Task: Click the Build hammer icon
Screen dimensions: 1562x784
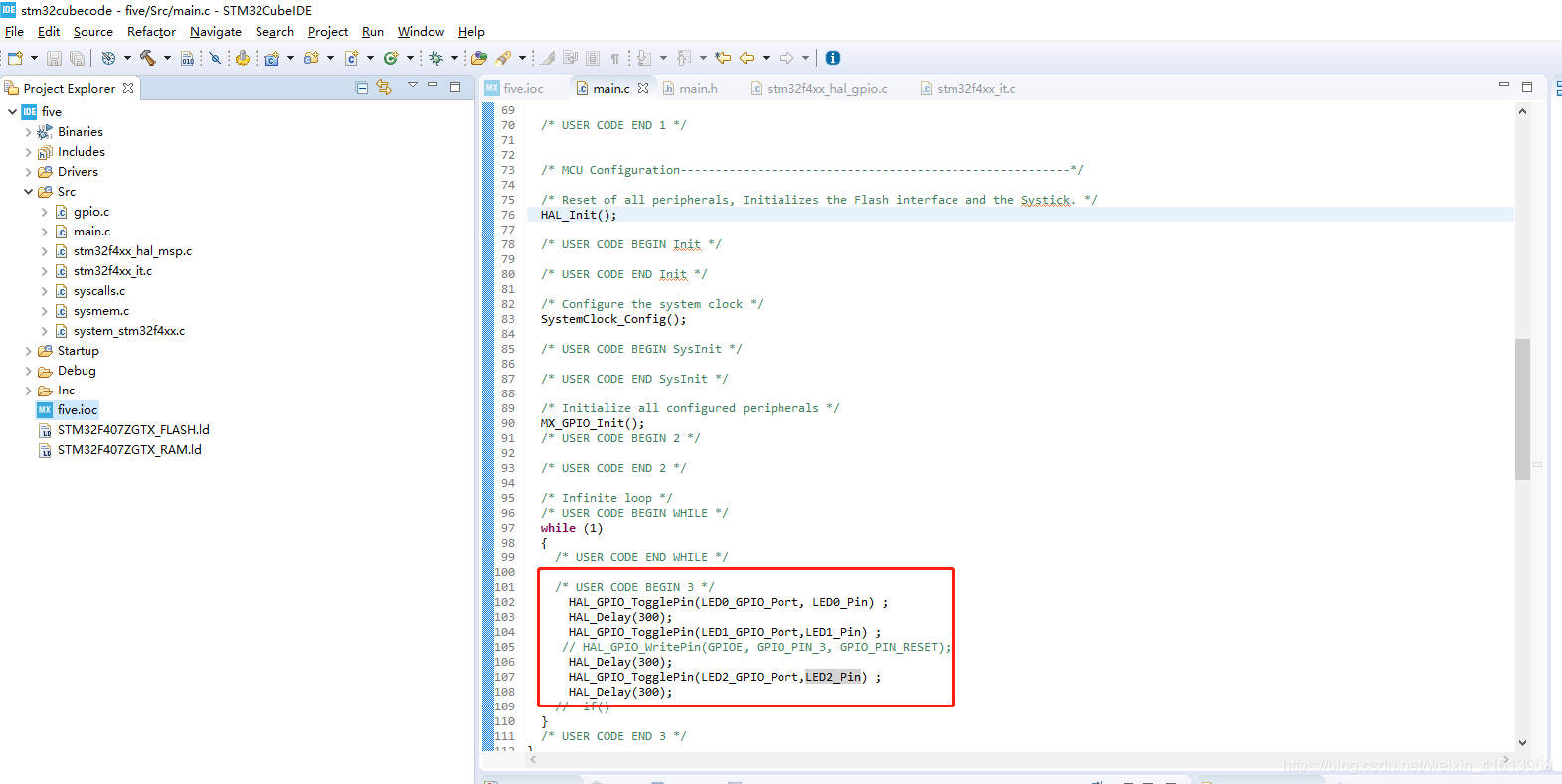Action: pyautogui.click(x=148, y=58)
